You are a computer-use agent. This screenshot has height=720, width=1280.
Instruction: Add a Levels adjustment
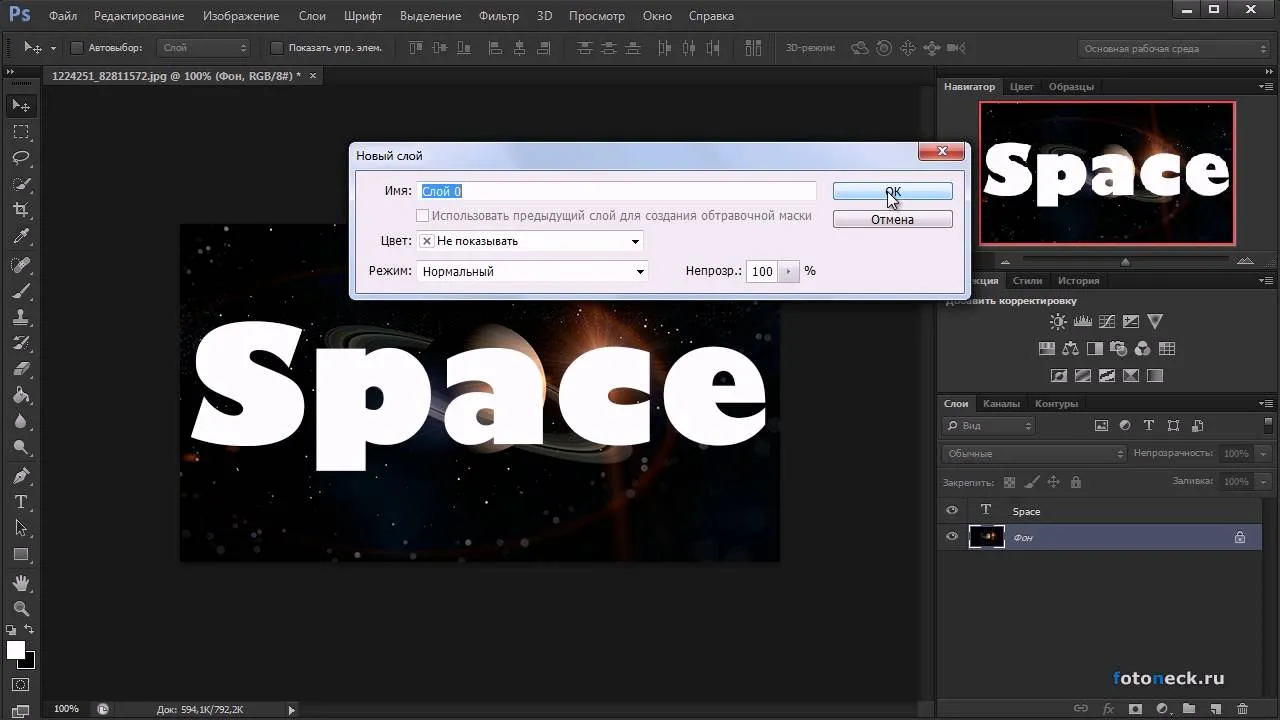[x=1083, y=322]
